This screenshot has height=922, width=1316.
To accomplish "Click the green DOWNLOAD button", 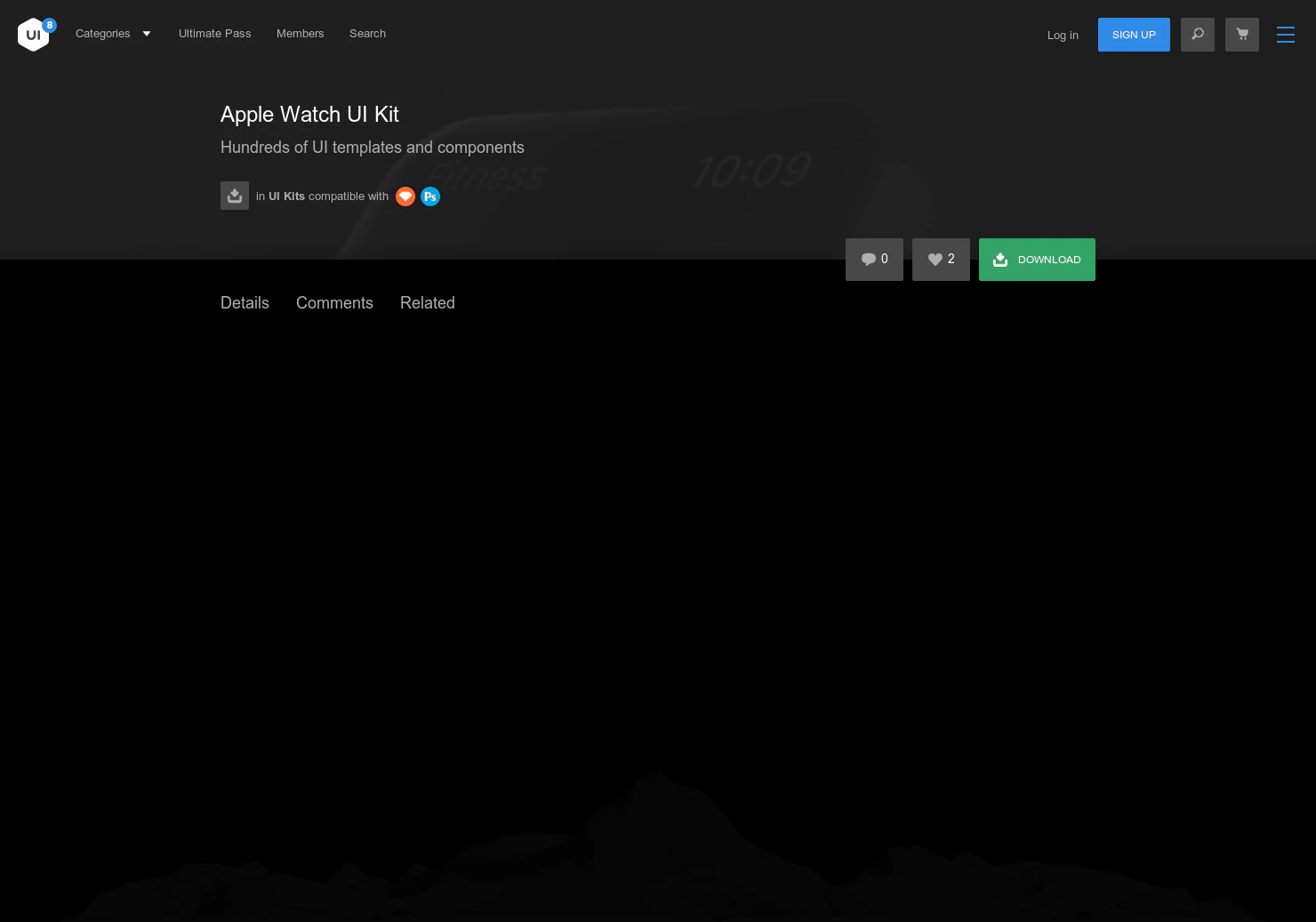I will coord(1037,259).
